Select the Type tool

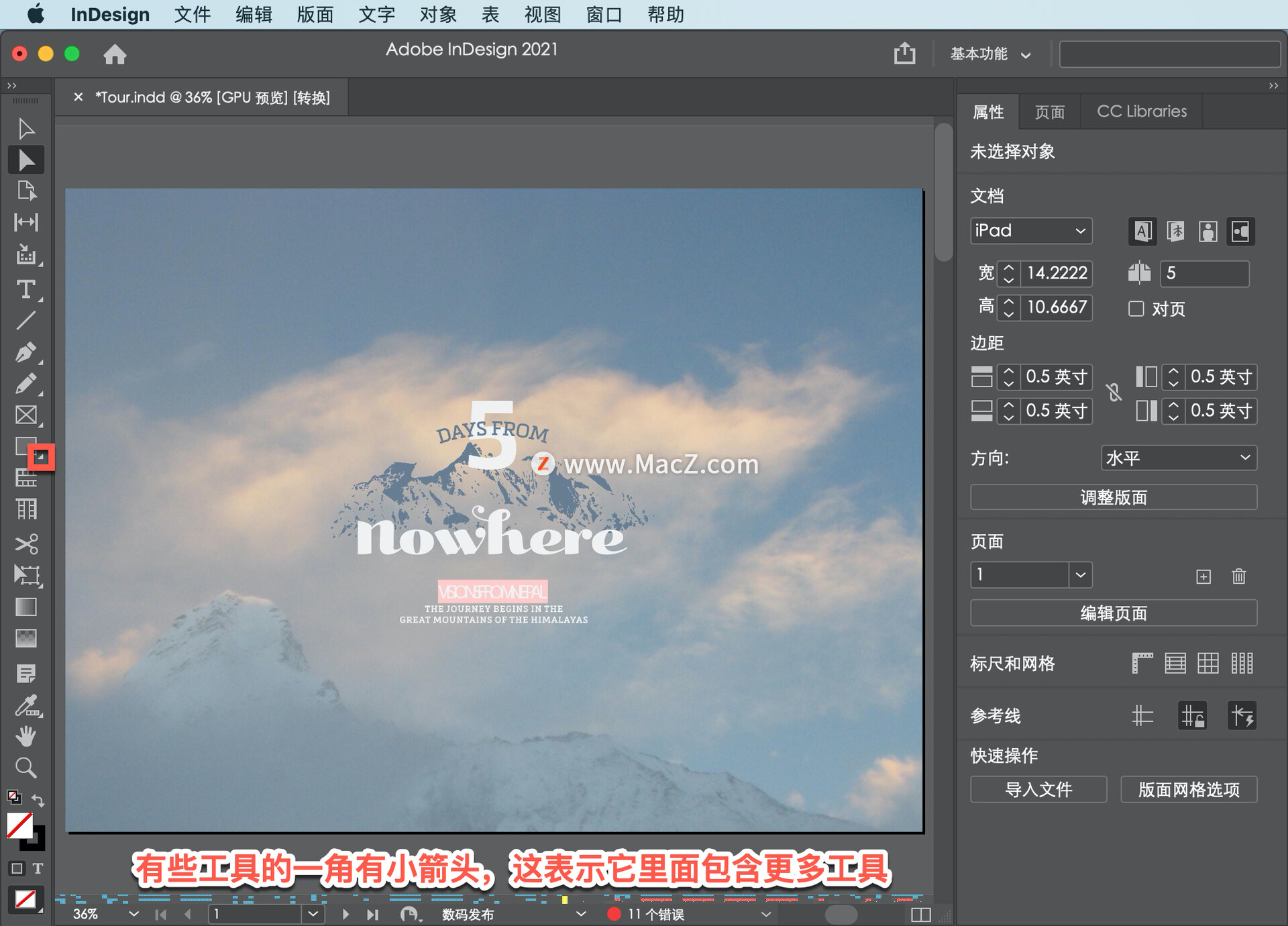pos(25,290)
